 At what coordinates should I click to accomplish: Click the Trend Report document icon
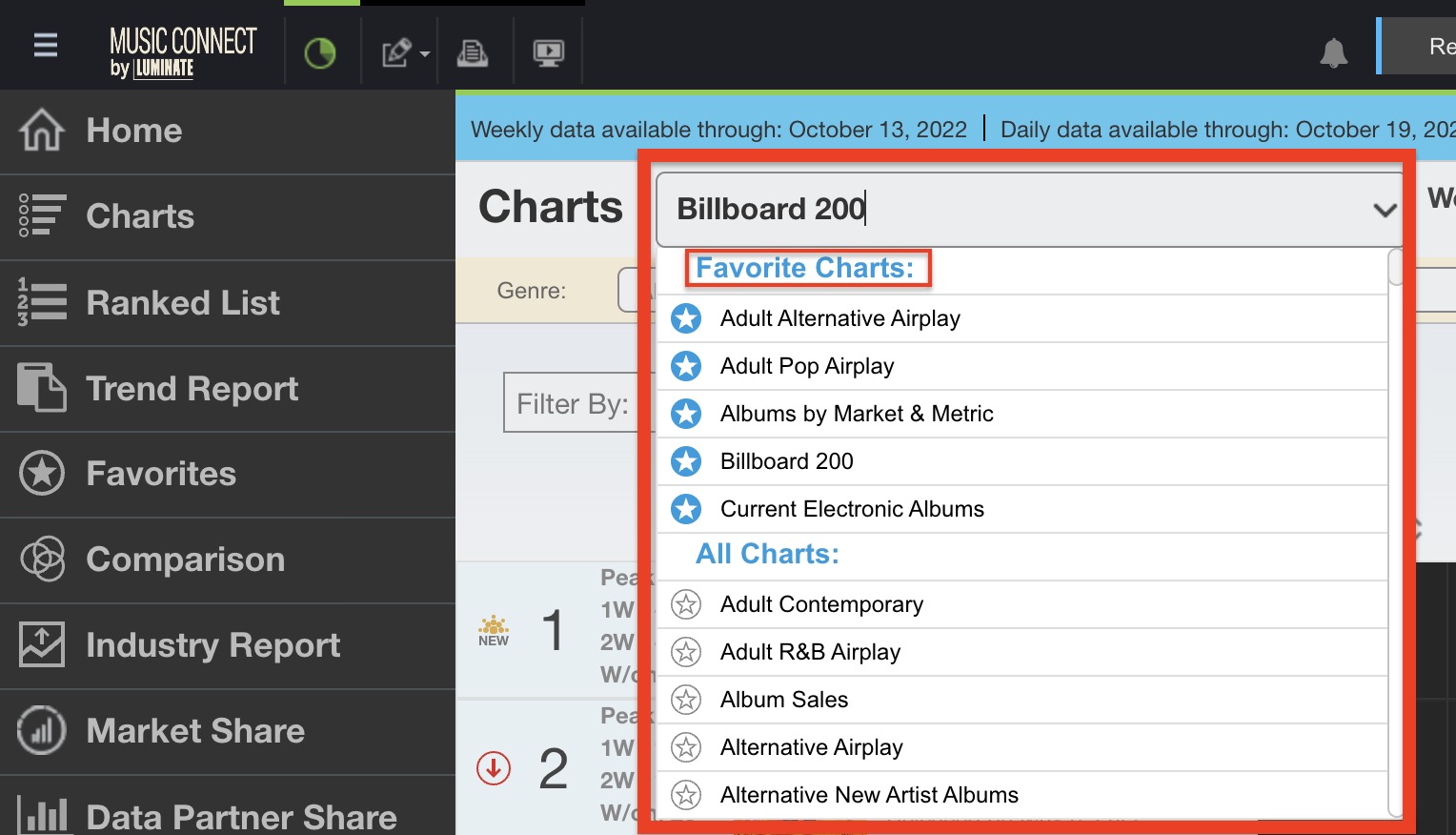point(42,387)
